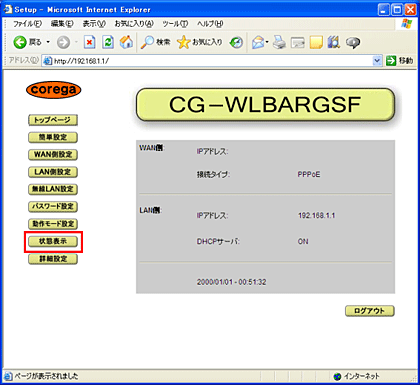Click the browser Back arrow icon

[x=20, y=42]
